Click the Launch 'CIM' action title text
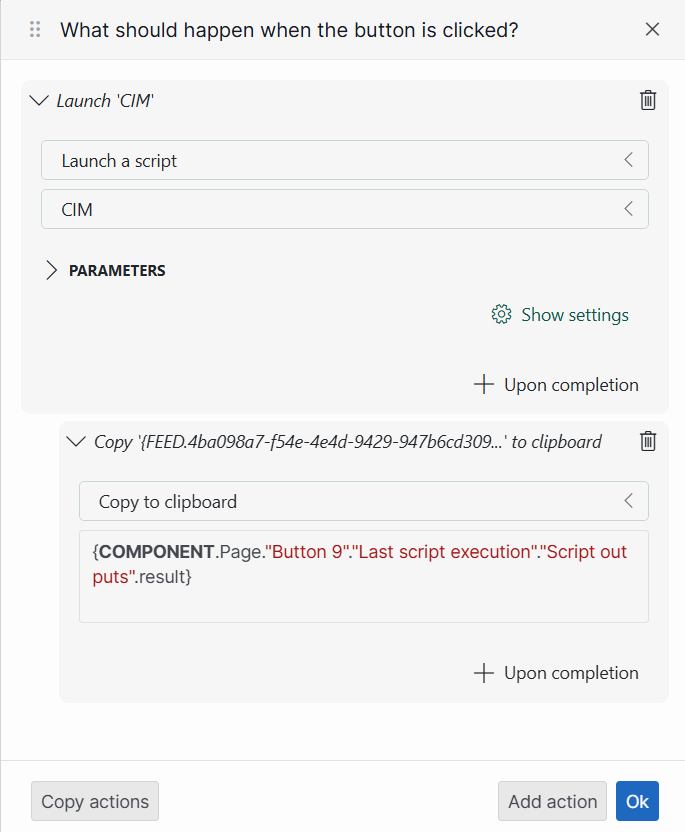 coord(105,101)
